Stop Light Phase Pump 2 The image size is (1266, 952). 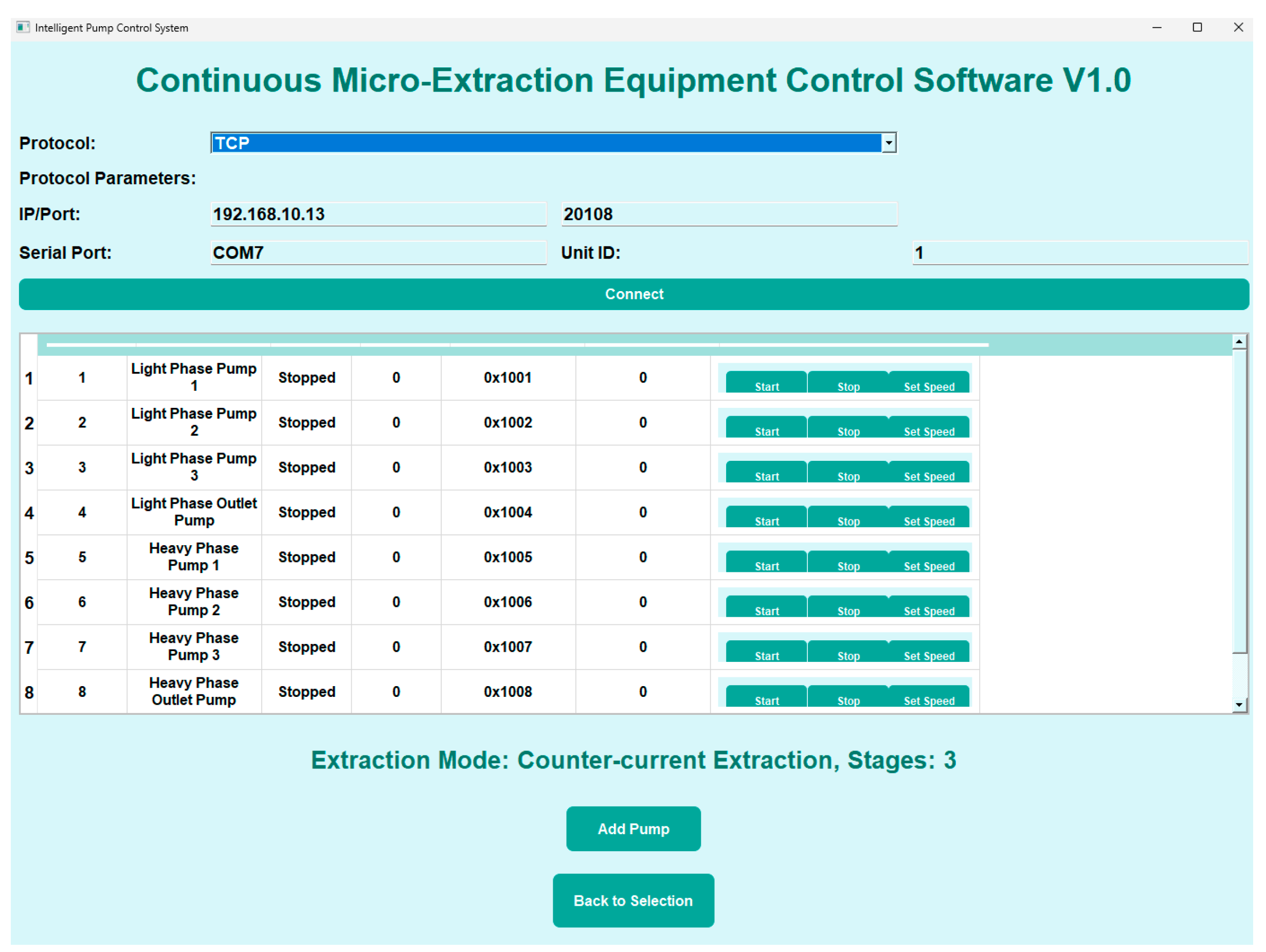tap(847, 427)
